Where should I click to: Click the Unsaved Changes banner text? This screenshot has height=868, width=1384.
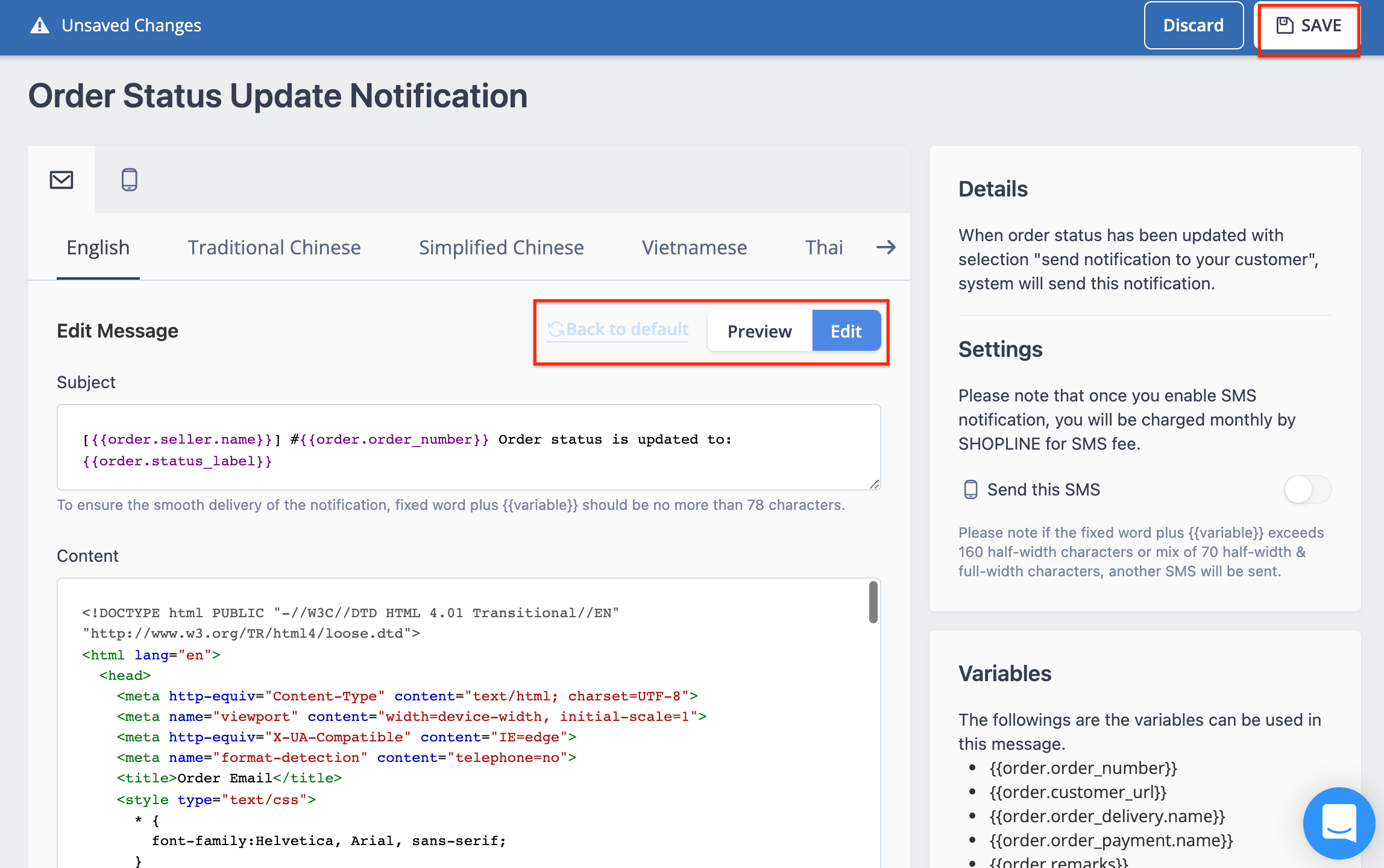tap(131, 25)
